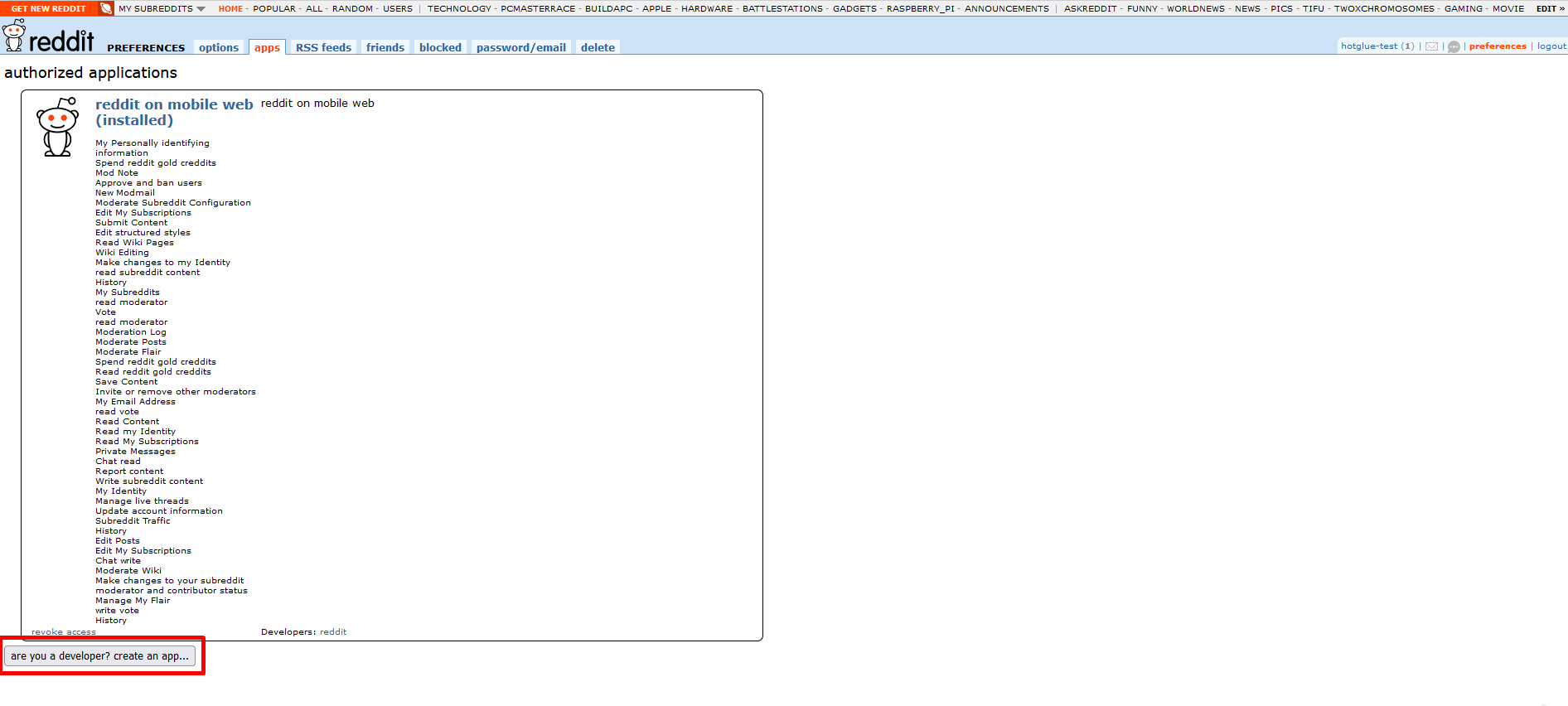Viewport: 1568px width, 706px height.
Task: Click the snoo icon of reddit on mobile web app
Action: (58, 127)
